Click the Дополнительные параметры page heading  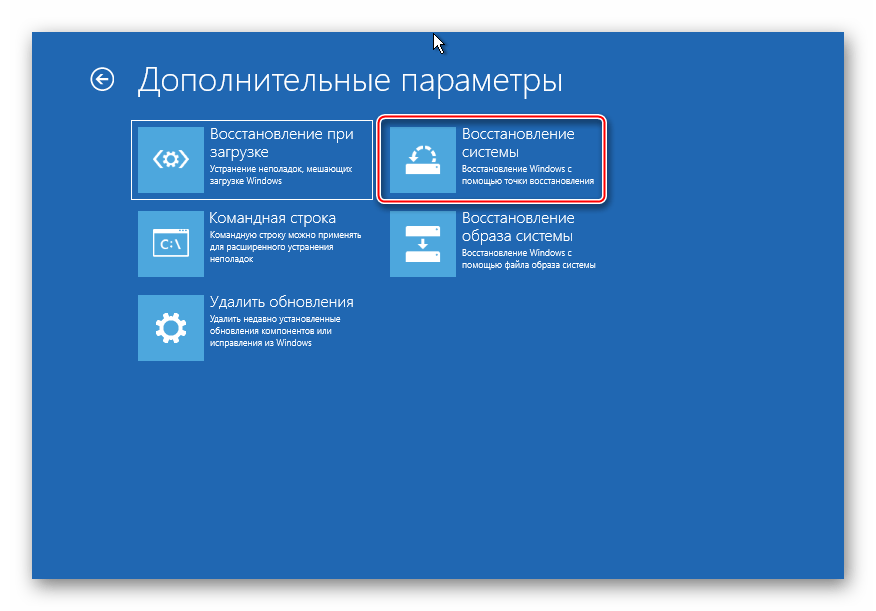[x=349, y=80]
